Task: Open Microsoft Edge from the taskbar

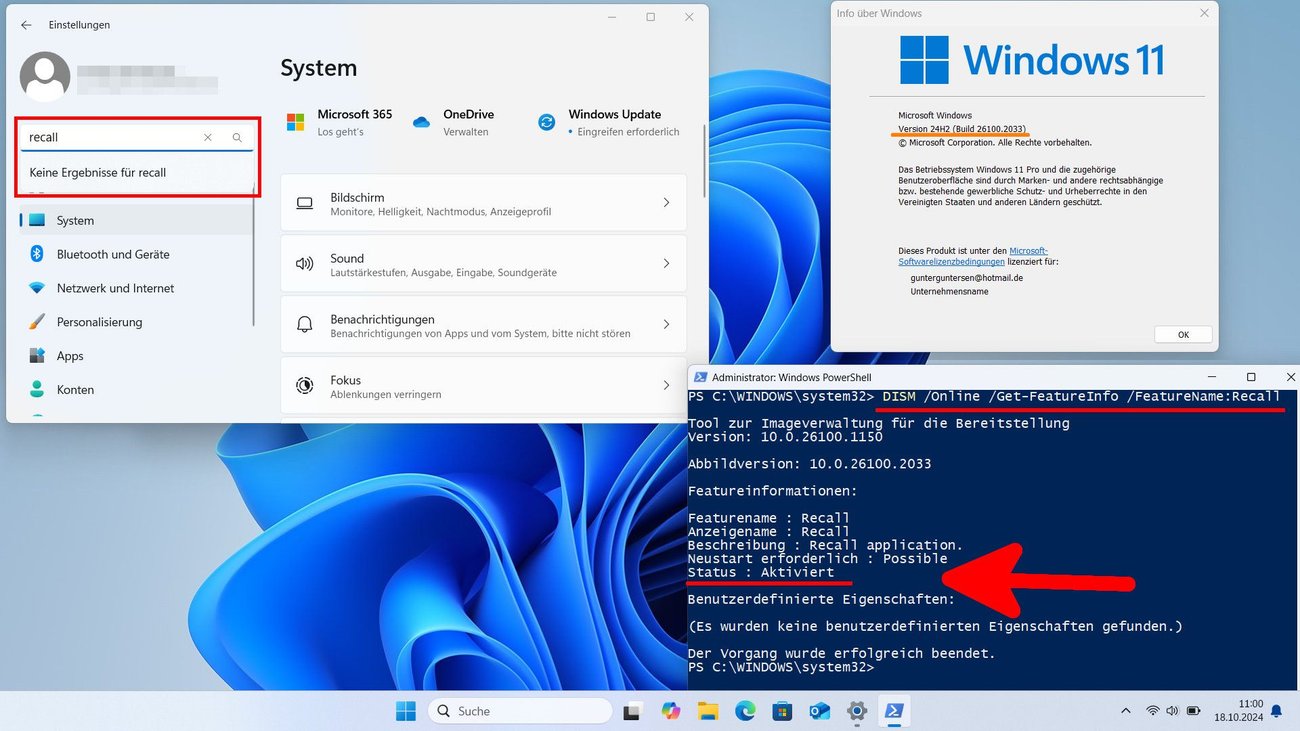Action: 745,711
